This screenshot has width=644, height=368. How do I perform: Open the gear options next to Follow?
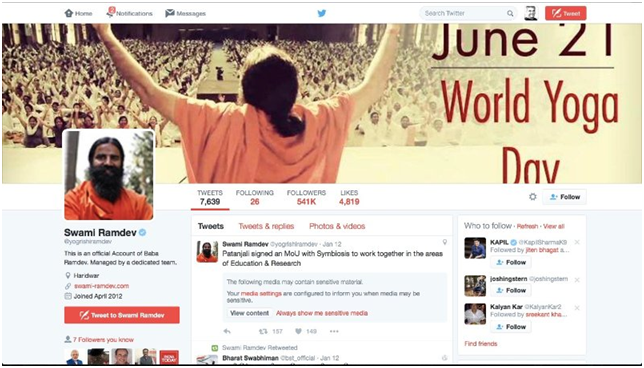click(533, 197)
